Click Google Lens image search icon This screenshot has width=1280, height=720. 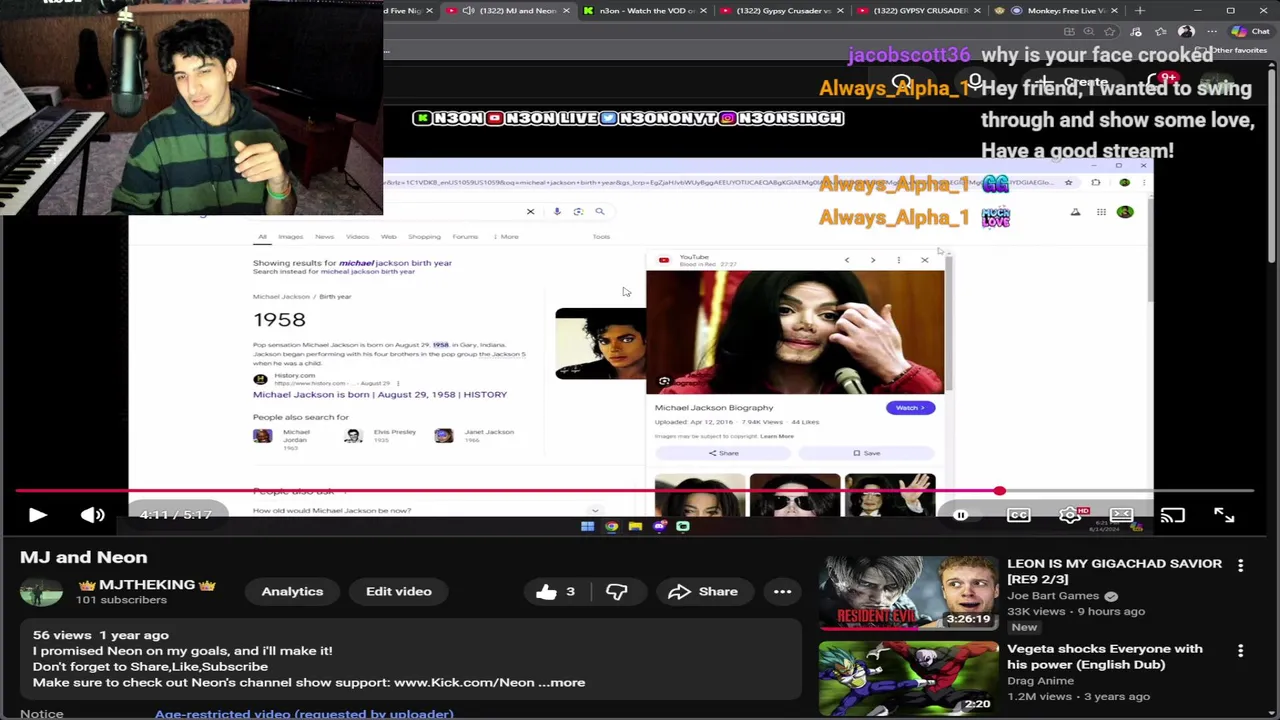click(578, 211)
